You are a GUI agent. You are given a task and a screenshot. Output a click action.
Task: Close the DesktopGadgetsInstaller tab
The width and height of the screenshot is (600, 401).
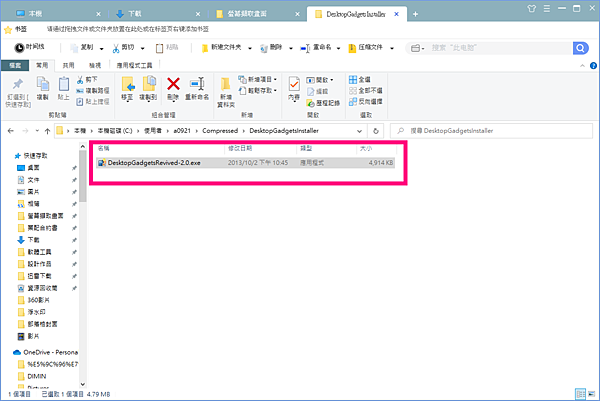pos(396,14)
